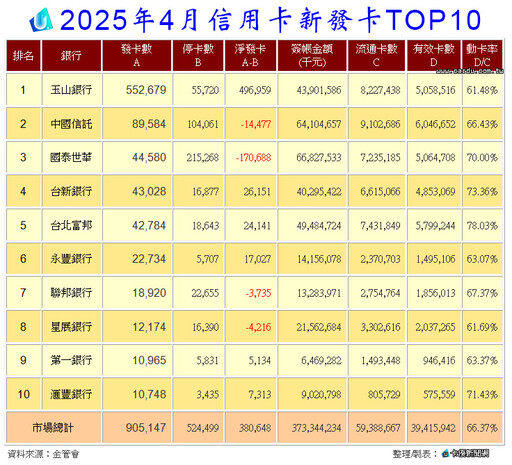This screenshot has width=512, height=465.
Task: Click the 資料來源:金管會 source note
Action: [43, 454]
